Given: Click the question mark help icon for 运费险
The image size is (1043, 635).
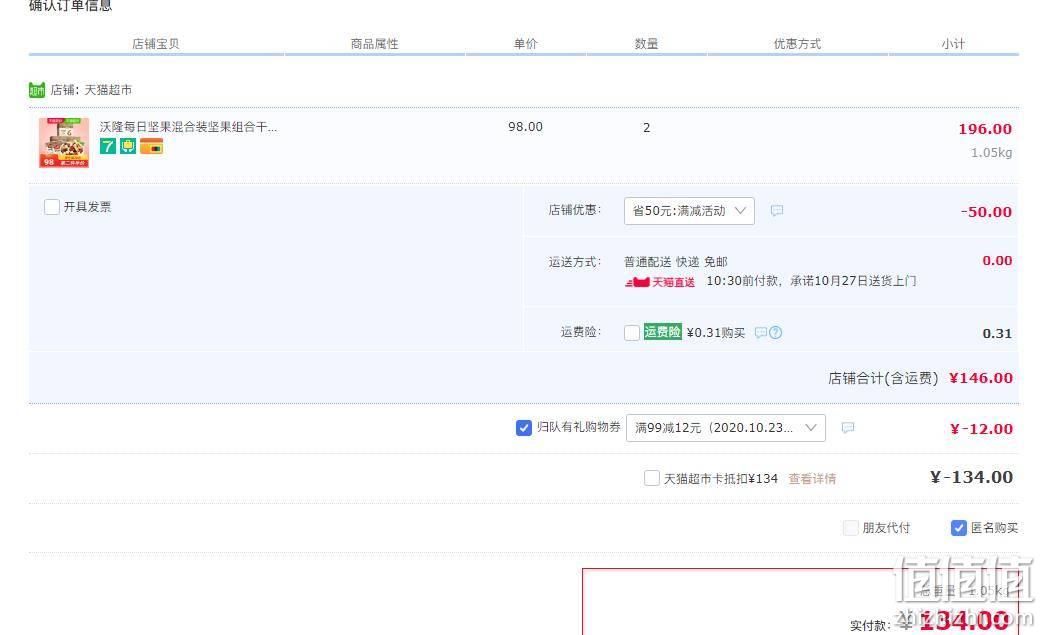Looking at the screenshot, I should 776,332.
